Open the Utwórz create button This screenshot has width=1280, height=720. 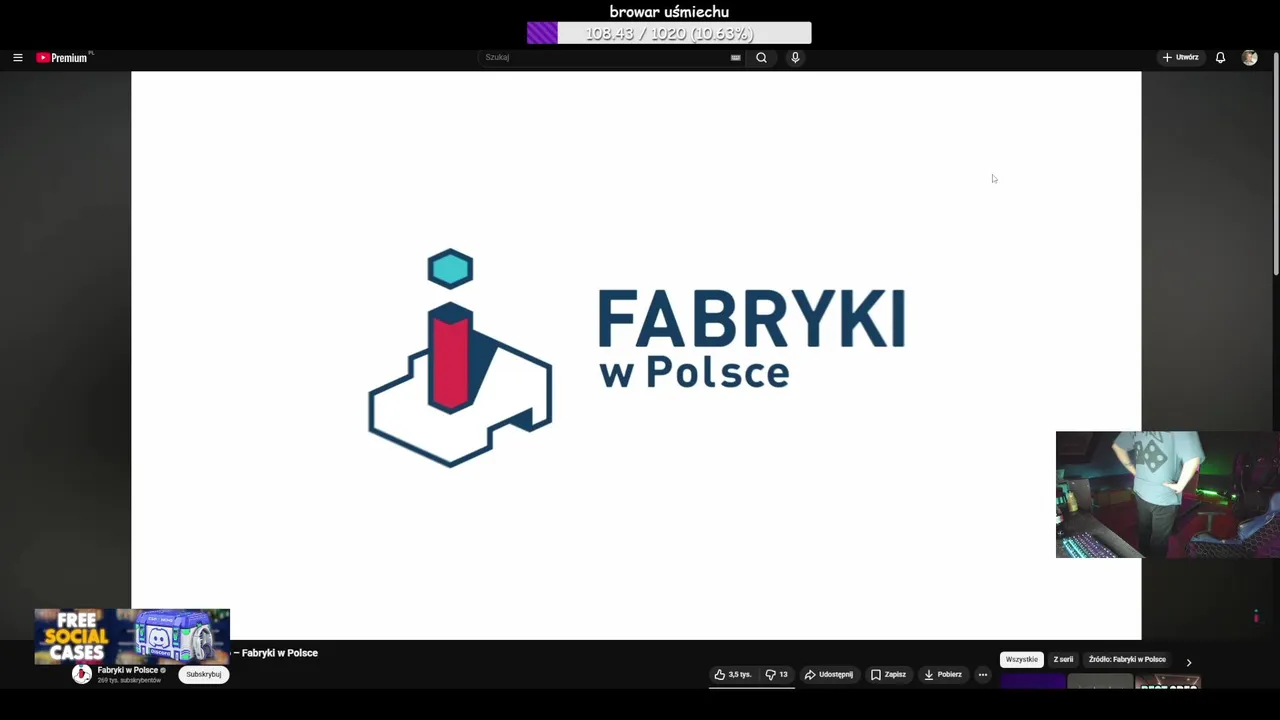1180,58
